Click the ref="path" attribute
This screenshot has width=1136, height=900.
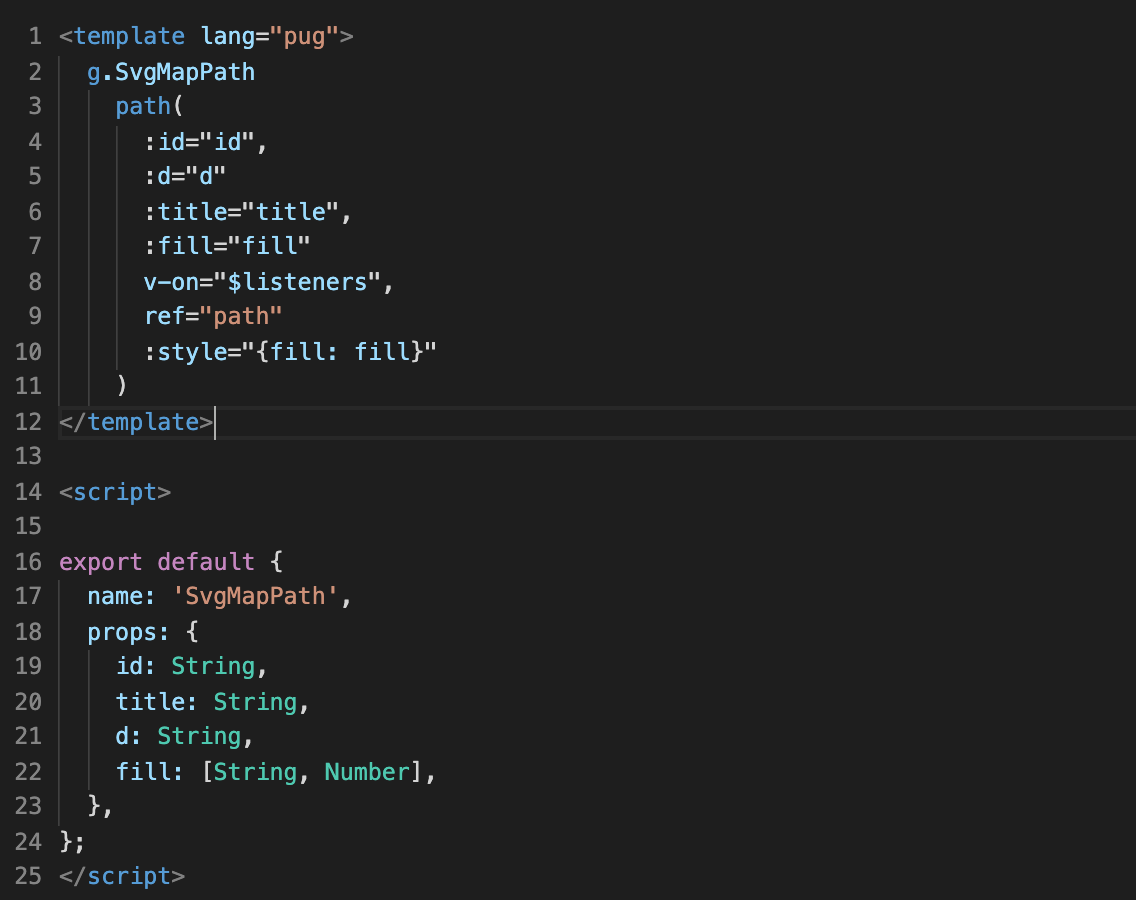pyautogui.click(x=213, y=317)
